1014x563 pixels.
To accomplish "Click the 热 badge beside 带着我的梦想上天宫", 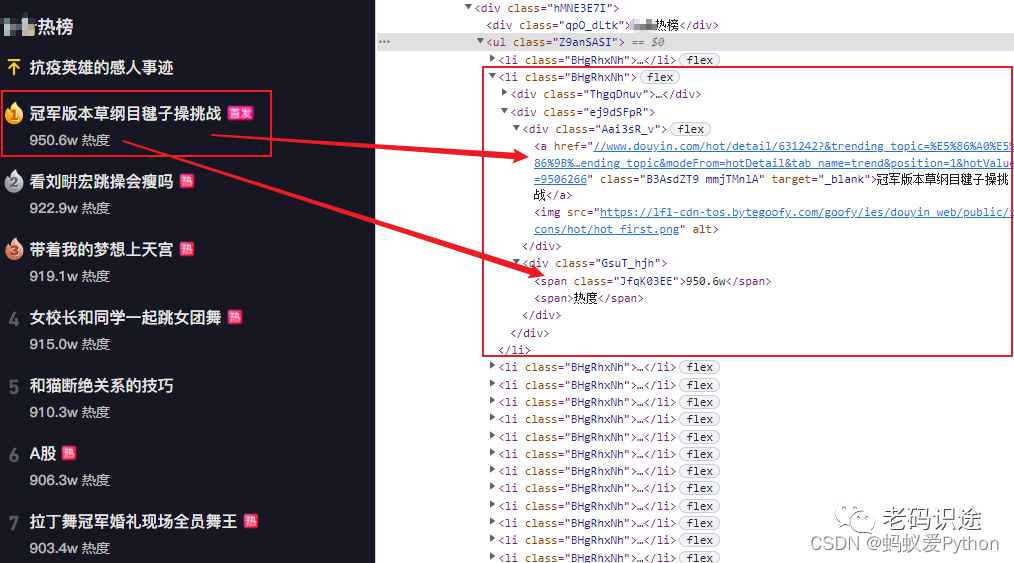I will [187, 249].
